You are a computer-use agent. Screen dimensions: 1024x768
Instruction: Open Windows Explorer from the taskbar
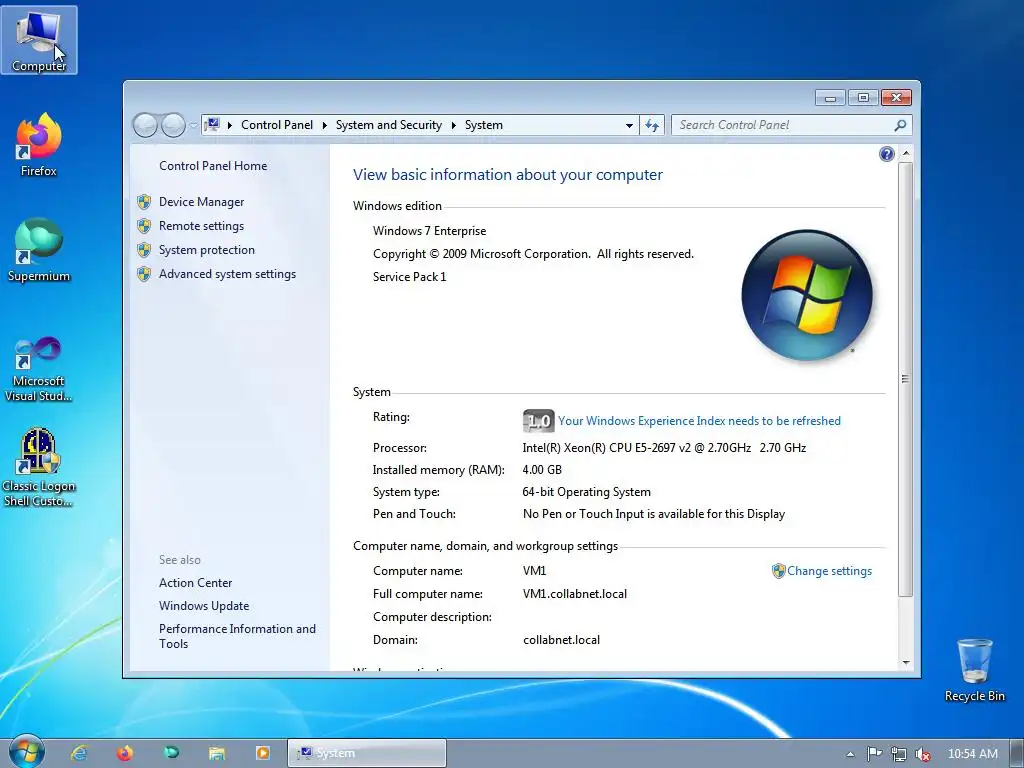click(217, 753)
